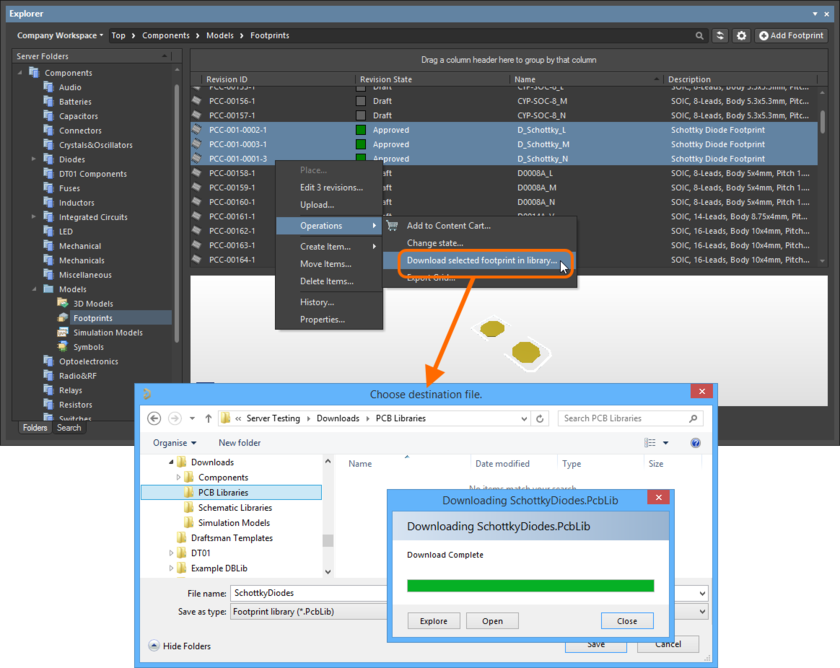Screen dimensions: 840x668
Task: Select "Download selected footprint in library..." menu item
Action: 481,261
